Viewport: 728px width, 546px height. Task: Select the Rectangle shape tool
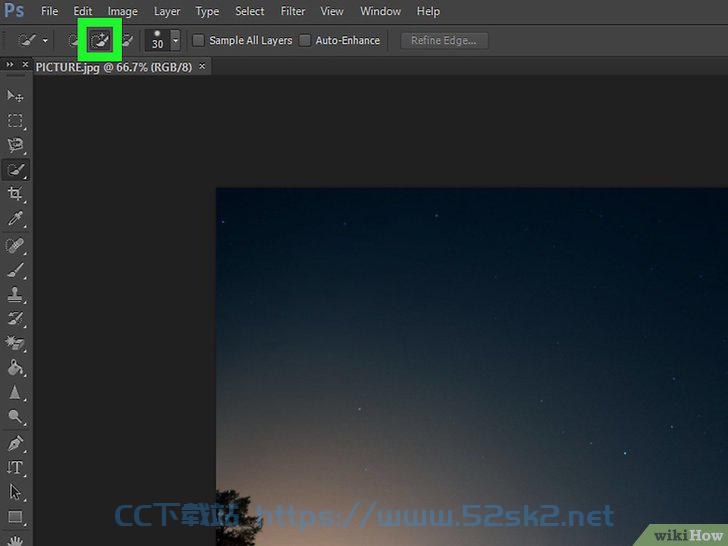click(x=15, y=517)
